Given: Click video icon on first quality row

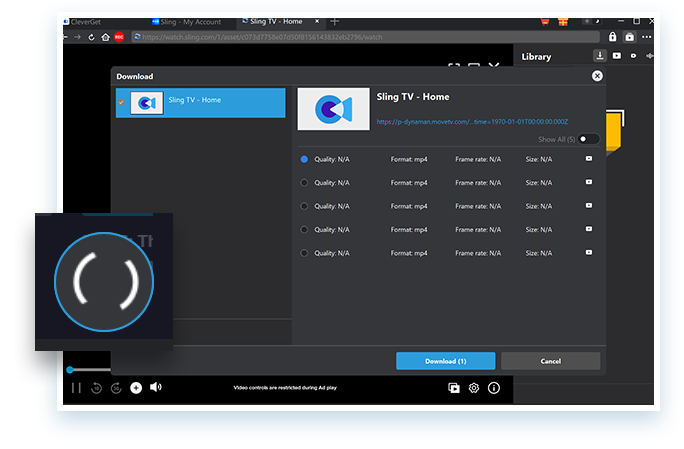Looking at the screenshot, I should [589, 159].
